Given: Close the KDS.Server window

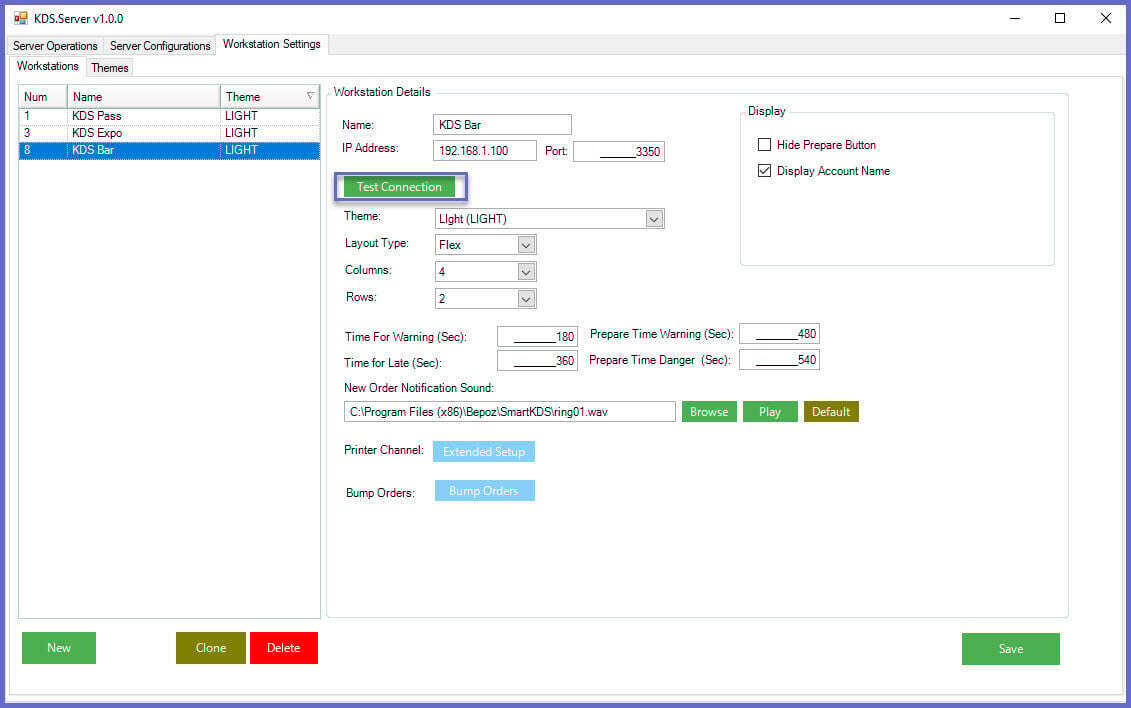Looking at the screenshot, I should click(1106, 18).
